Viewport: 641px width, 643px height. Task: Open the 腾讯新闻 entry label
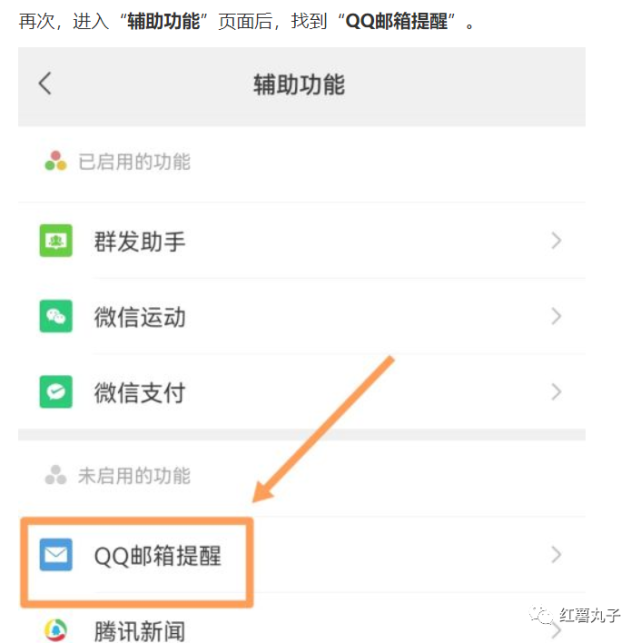(140, 631)
